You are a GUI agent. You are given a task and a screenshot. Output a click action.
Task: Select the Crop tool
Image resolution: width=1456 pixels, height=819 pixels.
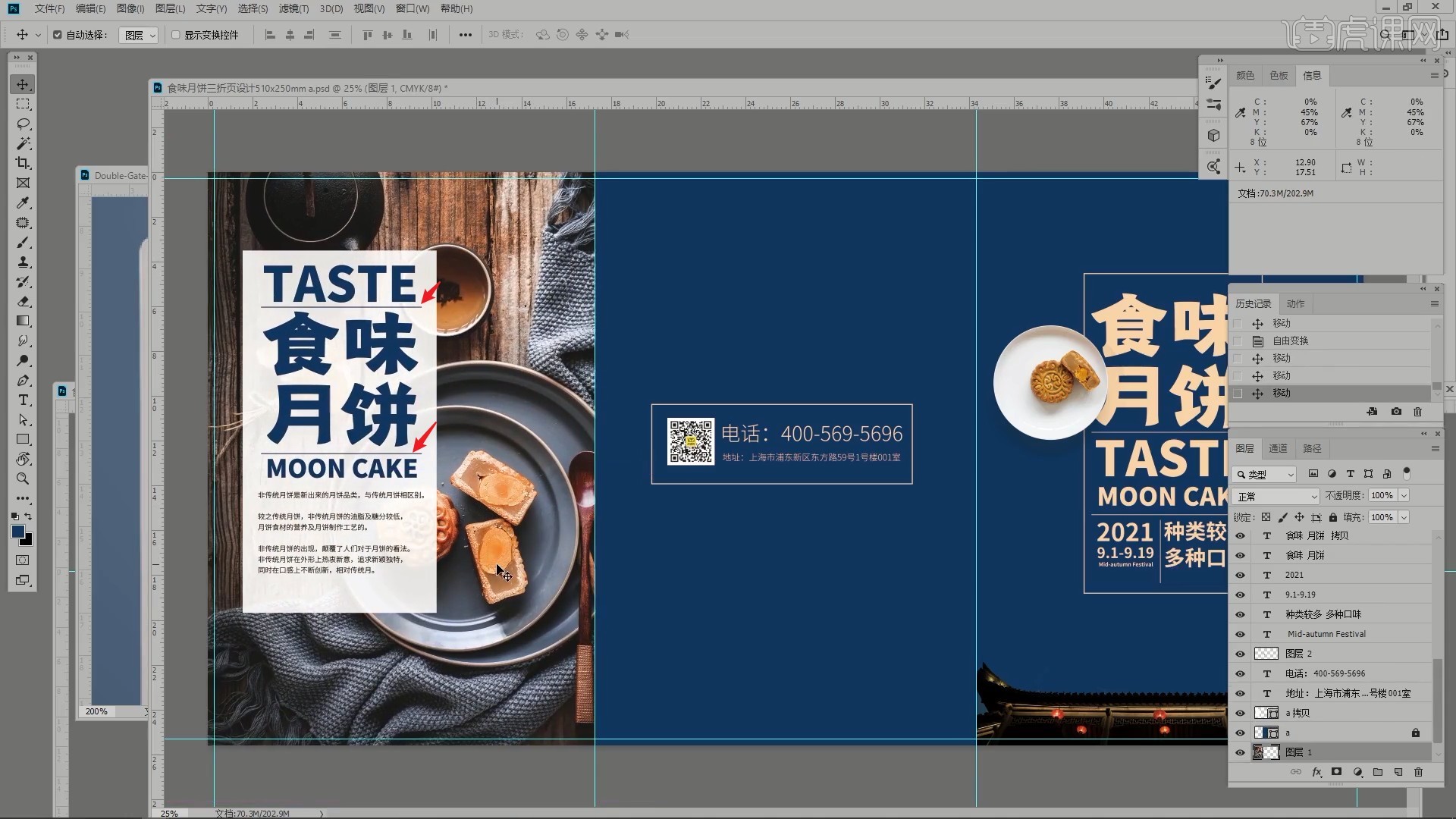[x=23, y=163]
